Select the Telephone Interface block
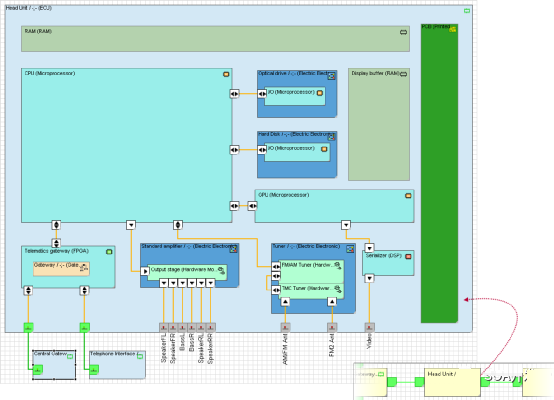 coord(117,365)
